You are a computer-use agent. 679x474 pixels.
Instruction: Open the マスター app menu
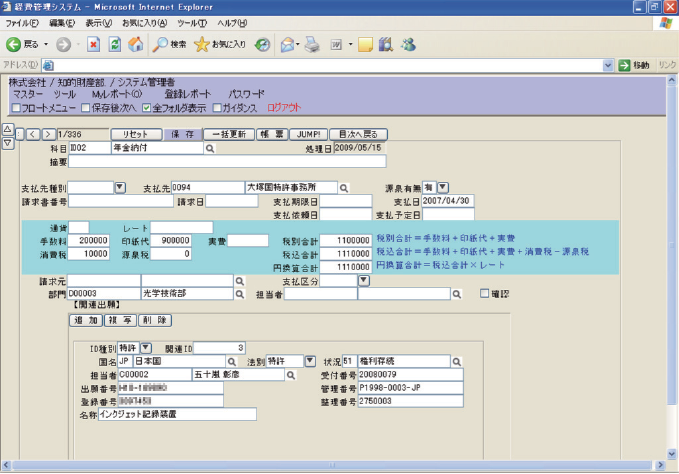(x=28, y=94)
